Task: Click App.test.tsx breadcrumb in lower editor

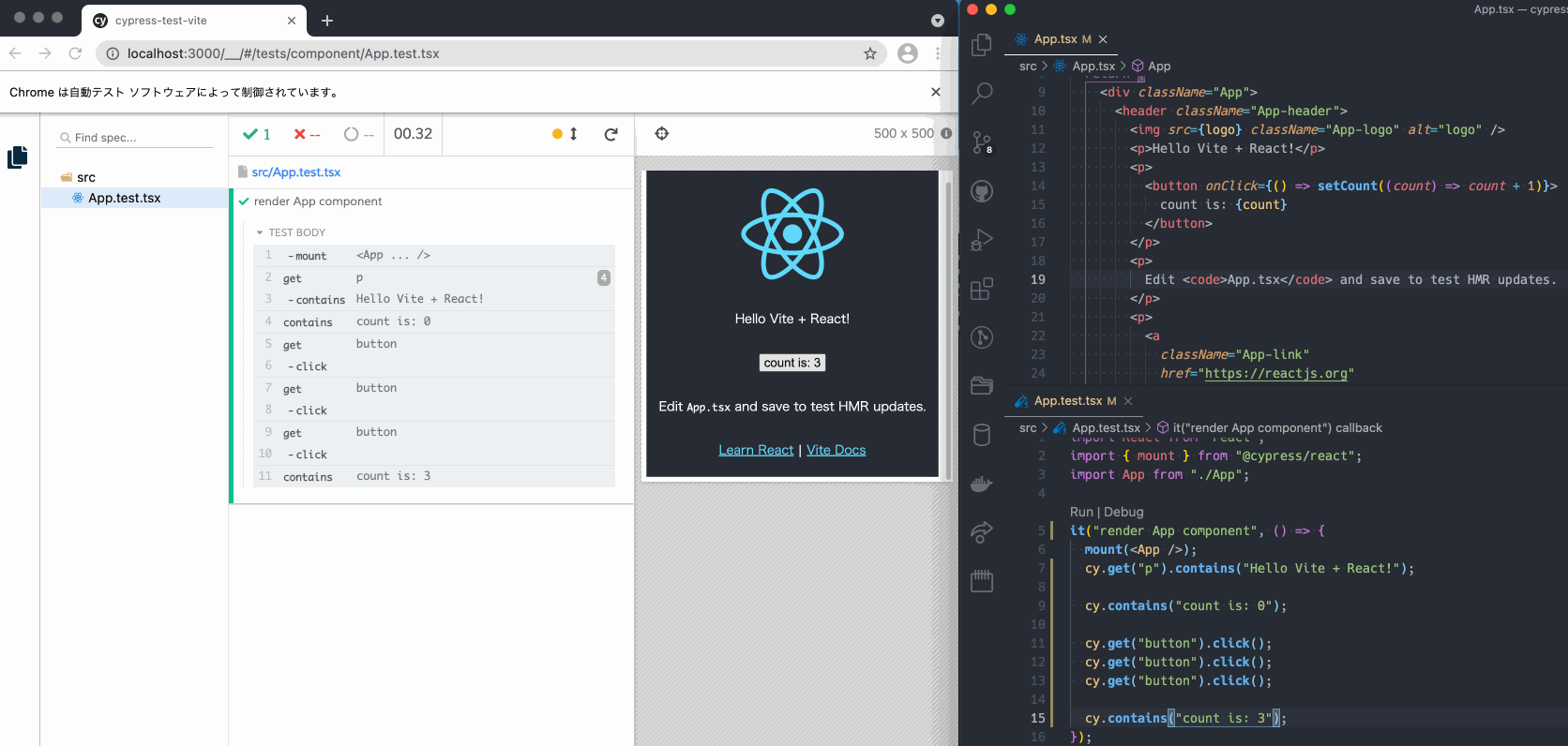Action: (1106, 428)
